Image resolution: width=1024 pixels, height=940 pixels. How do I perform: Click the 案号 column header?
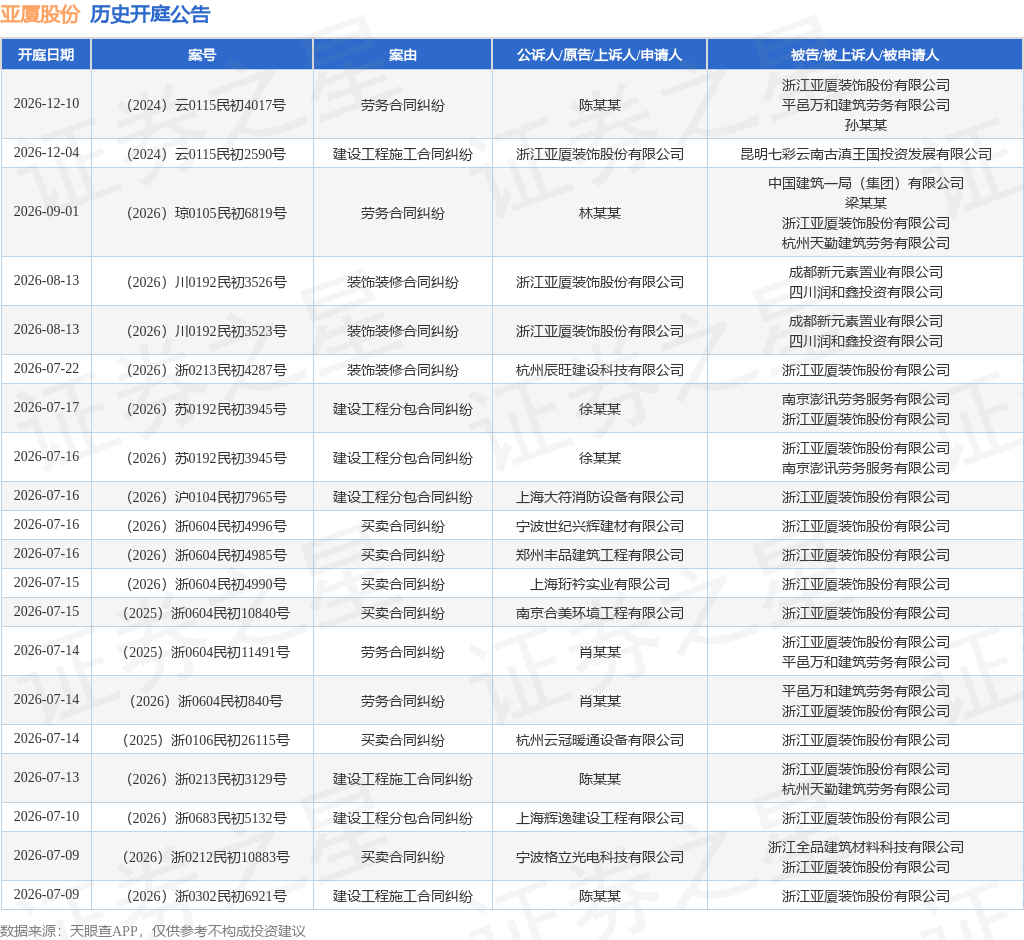point(202,55)
